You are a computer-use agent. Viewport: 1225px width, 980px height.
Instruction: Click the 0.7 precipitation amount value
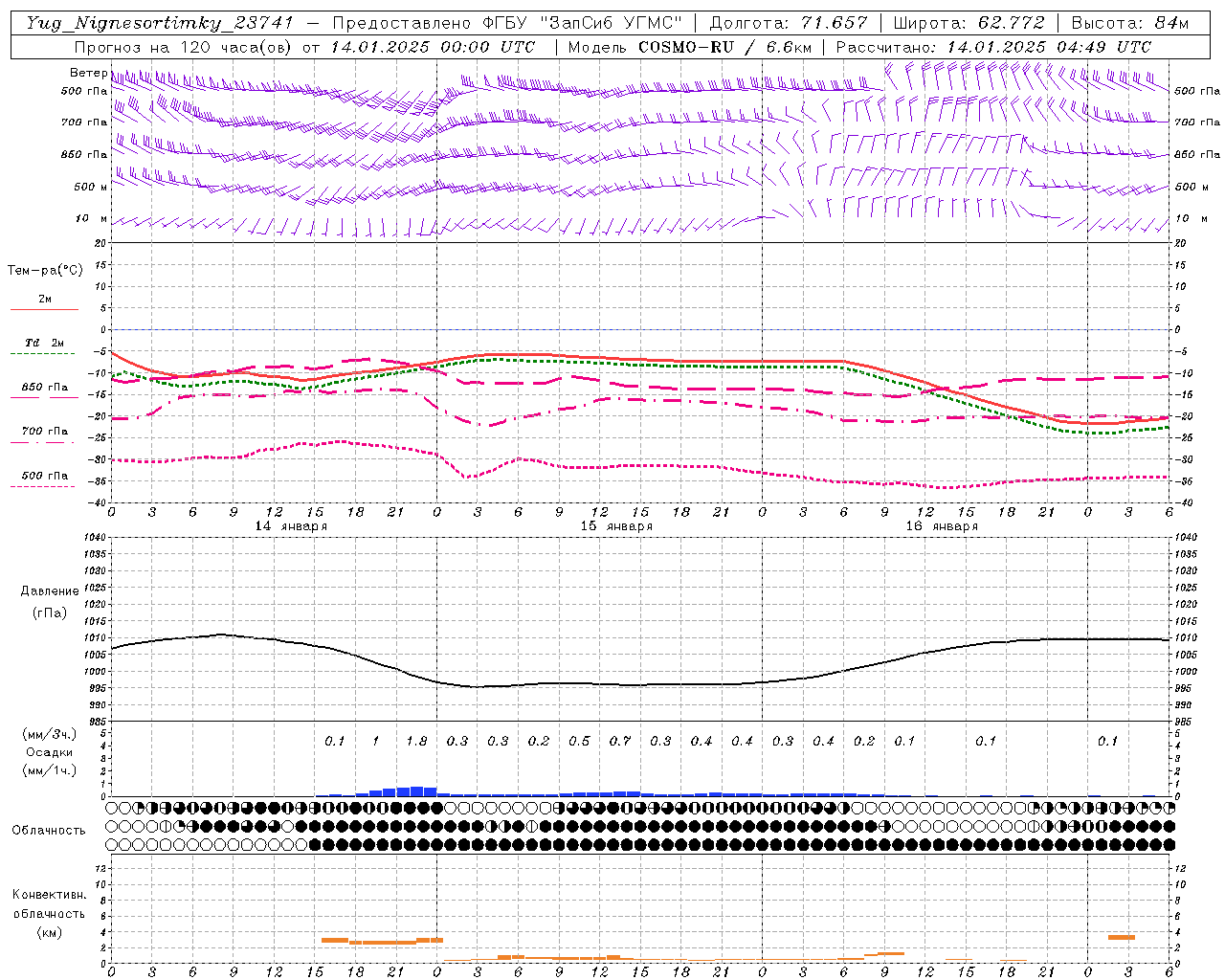[x=620, y=742]
